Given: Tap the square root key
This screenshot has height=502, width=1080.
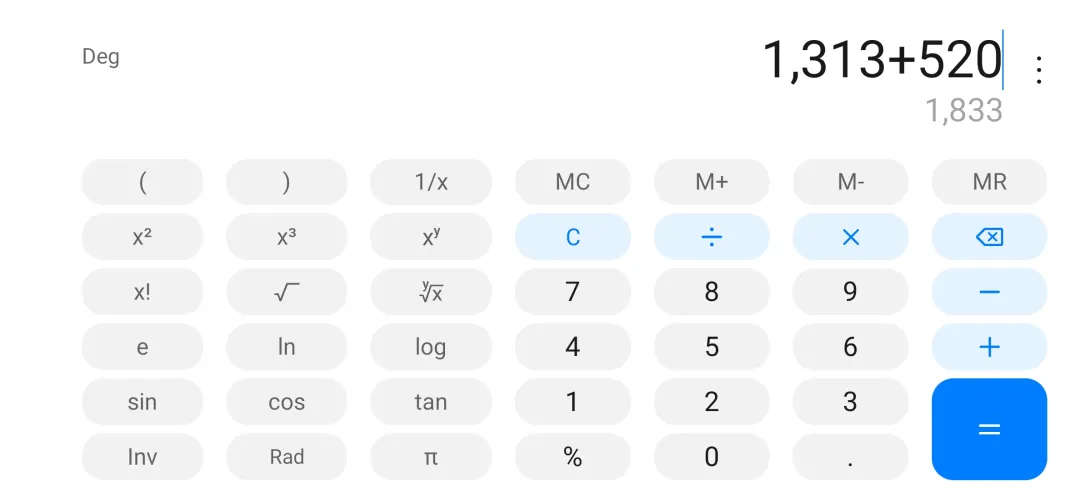Looking at the screenshot, I should [x=286, y=292].
